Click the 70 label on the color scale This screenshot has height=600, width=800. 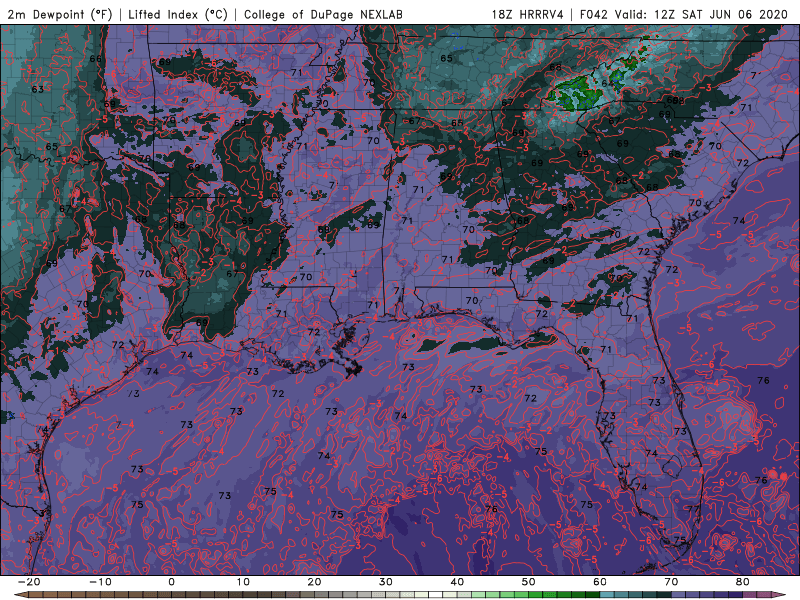point(671,582)
